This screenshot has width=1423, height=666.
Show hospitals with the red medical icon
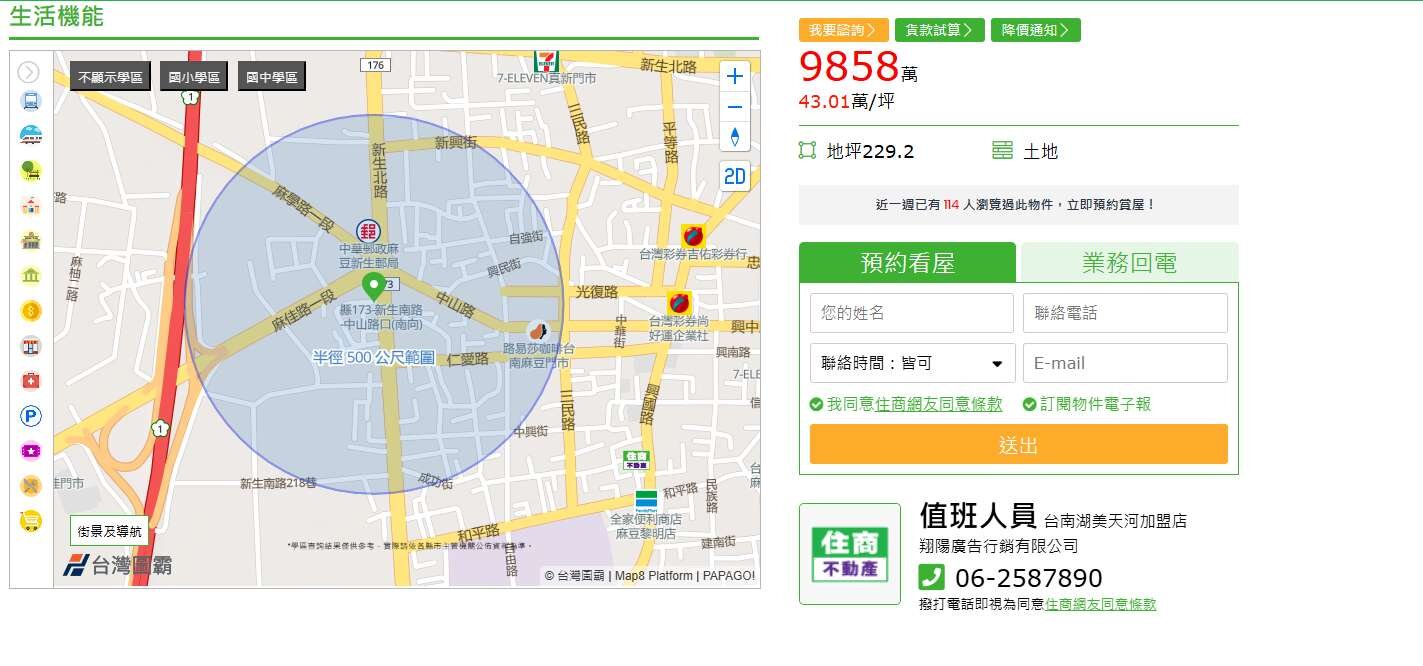31,381
